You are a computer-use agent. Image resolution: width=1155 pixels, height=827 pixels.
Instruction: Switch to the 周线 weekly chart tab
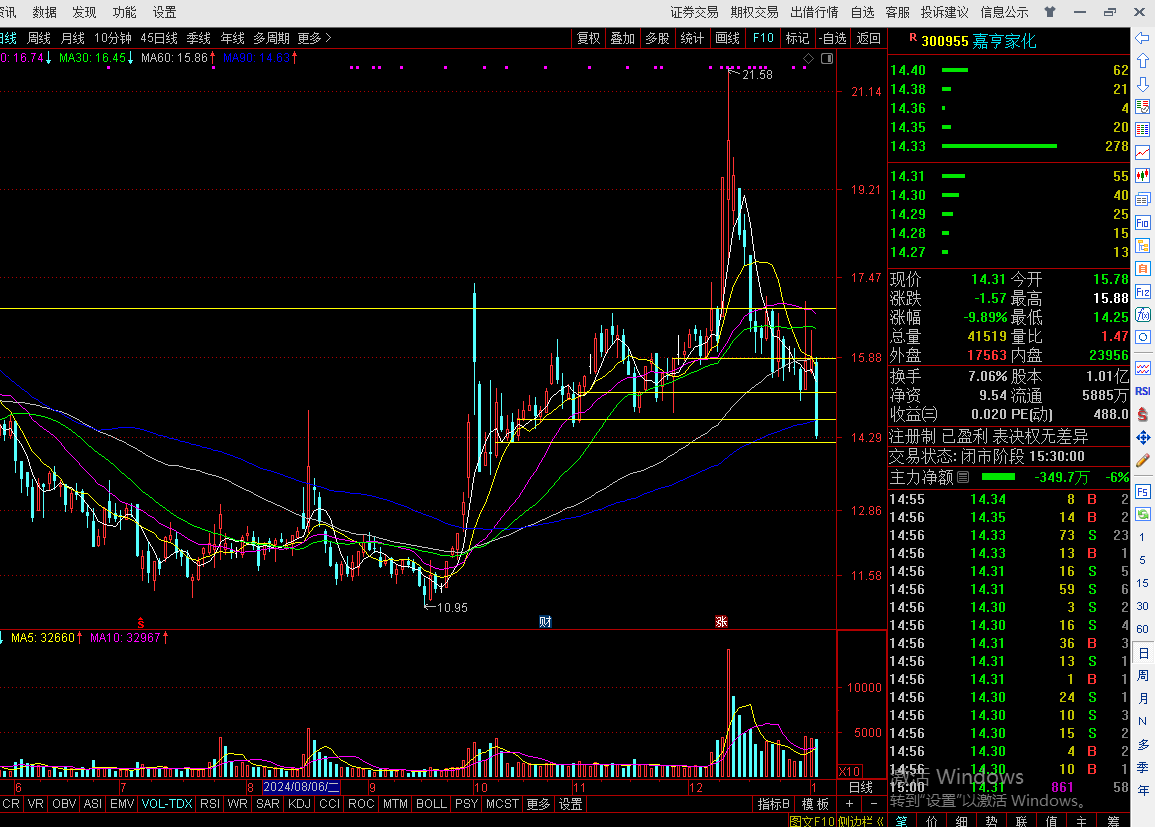point(39,38)
